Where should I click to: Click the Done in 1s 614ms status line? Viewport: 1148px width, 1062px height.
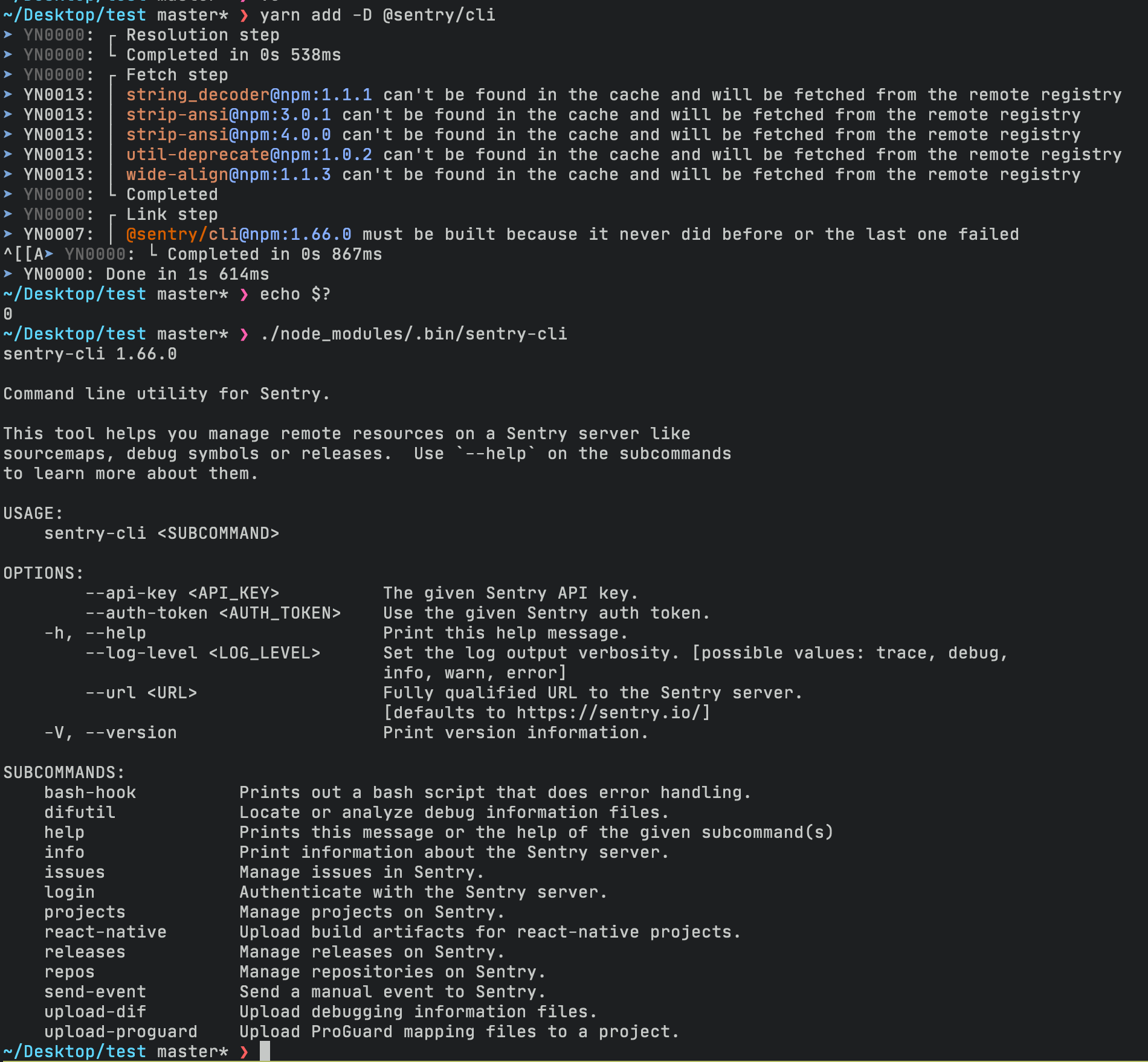coord(137,274)
